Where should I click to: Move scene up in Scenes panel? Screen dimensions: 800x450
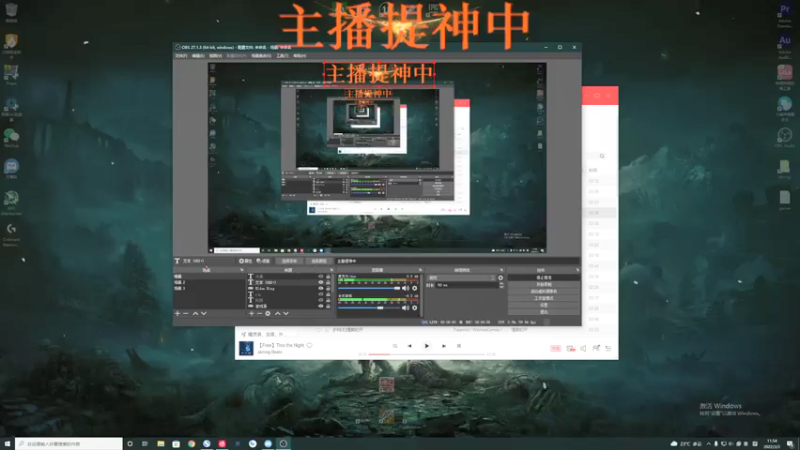point(195,313)
